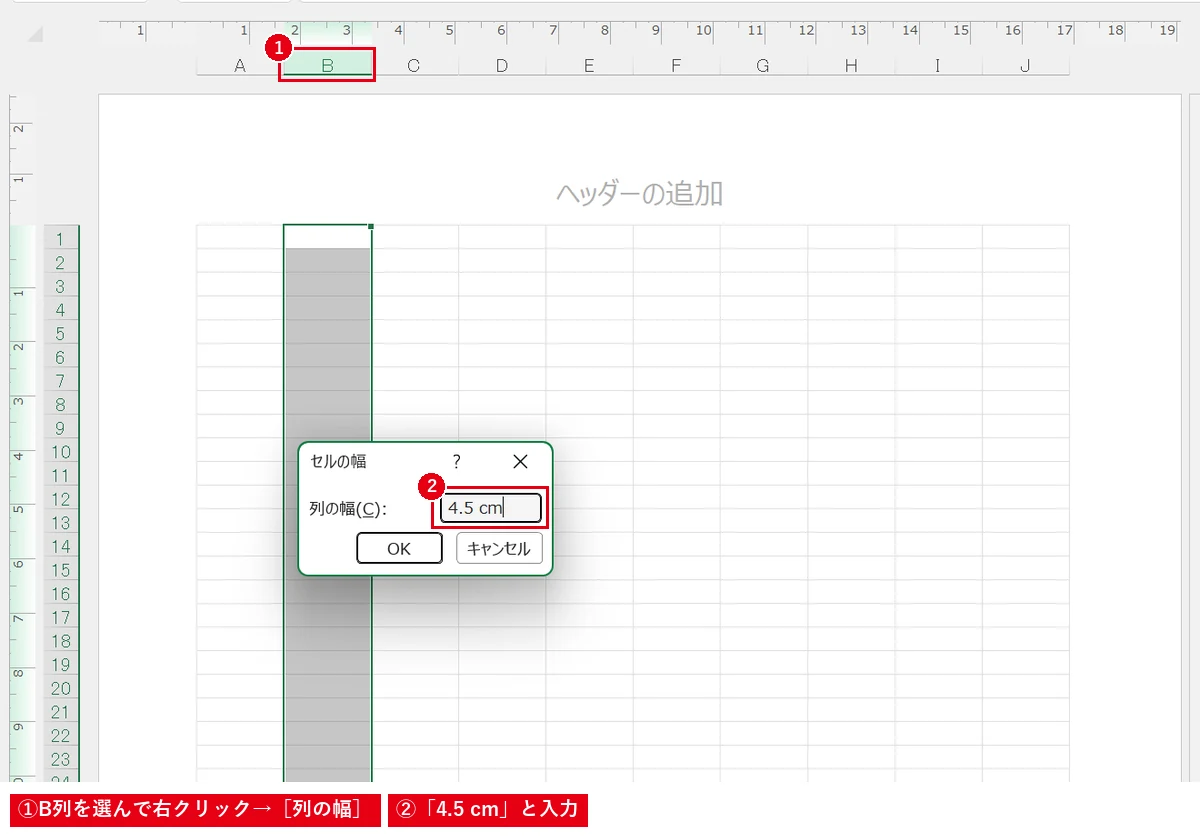Click OK in the セルの幅 dialog
Image resolution: width=1200 pixels, height=838 pixels.
coord(399,548)
